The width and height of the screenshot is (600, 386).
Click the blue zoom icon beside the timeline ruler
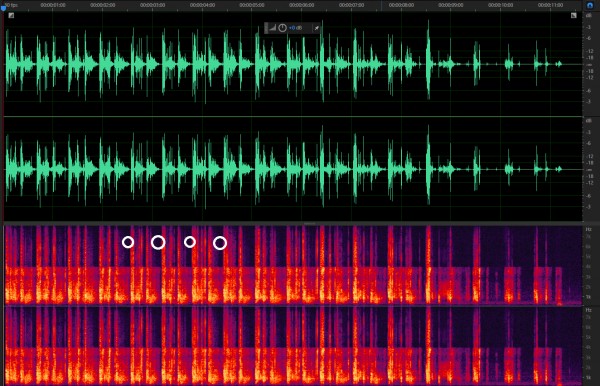(x=590, y=5)
